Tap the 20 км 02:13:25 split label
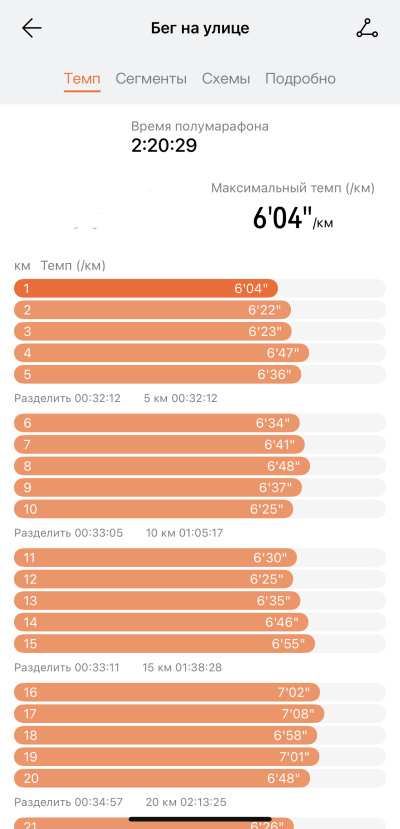This screenshot has width=400, height=829. [x=186, y=803]
